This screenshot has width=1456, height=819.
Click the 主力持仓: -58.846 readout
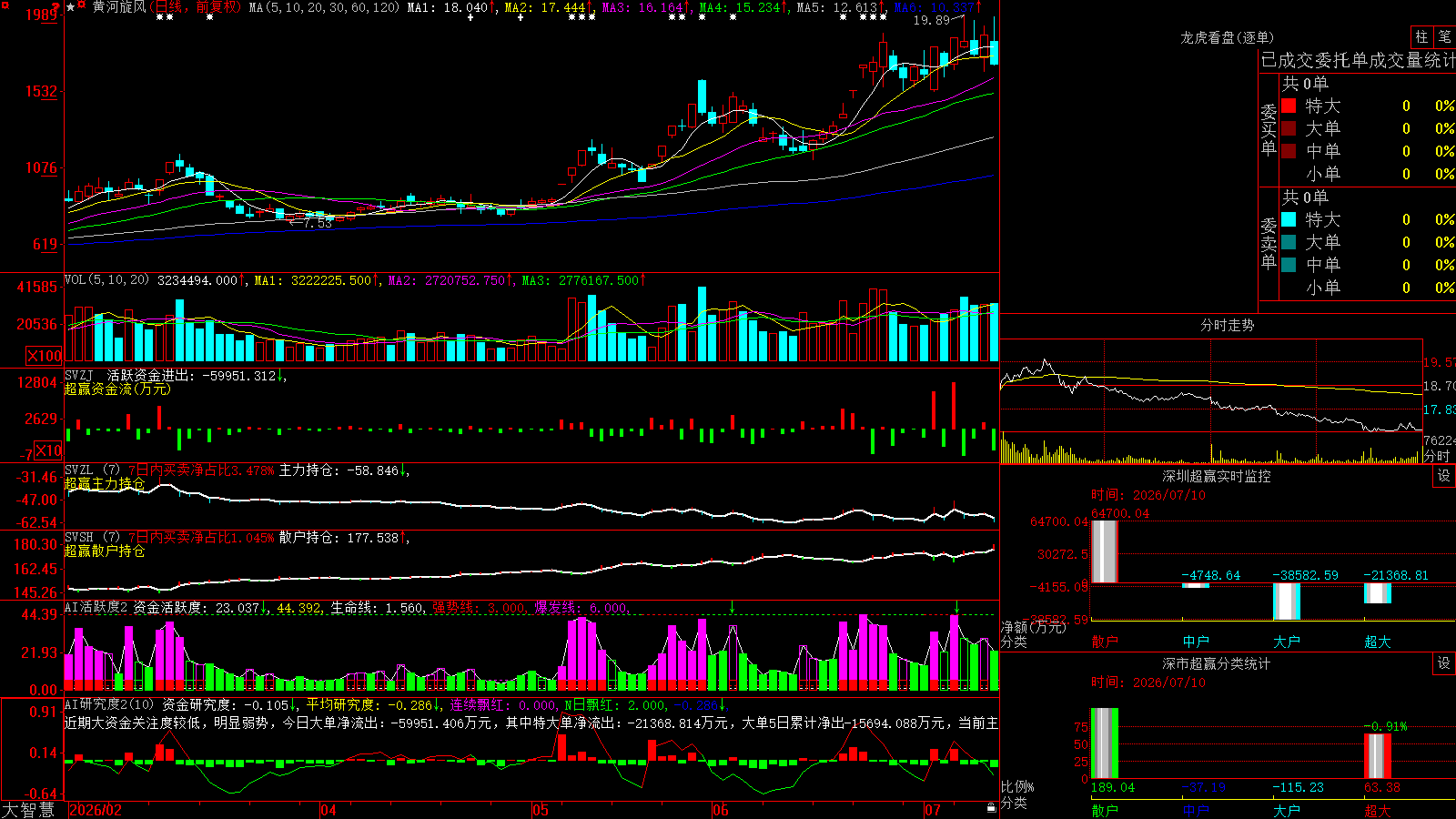coord(339,470)
